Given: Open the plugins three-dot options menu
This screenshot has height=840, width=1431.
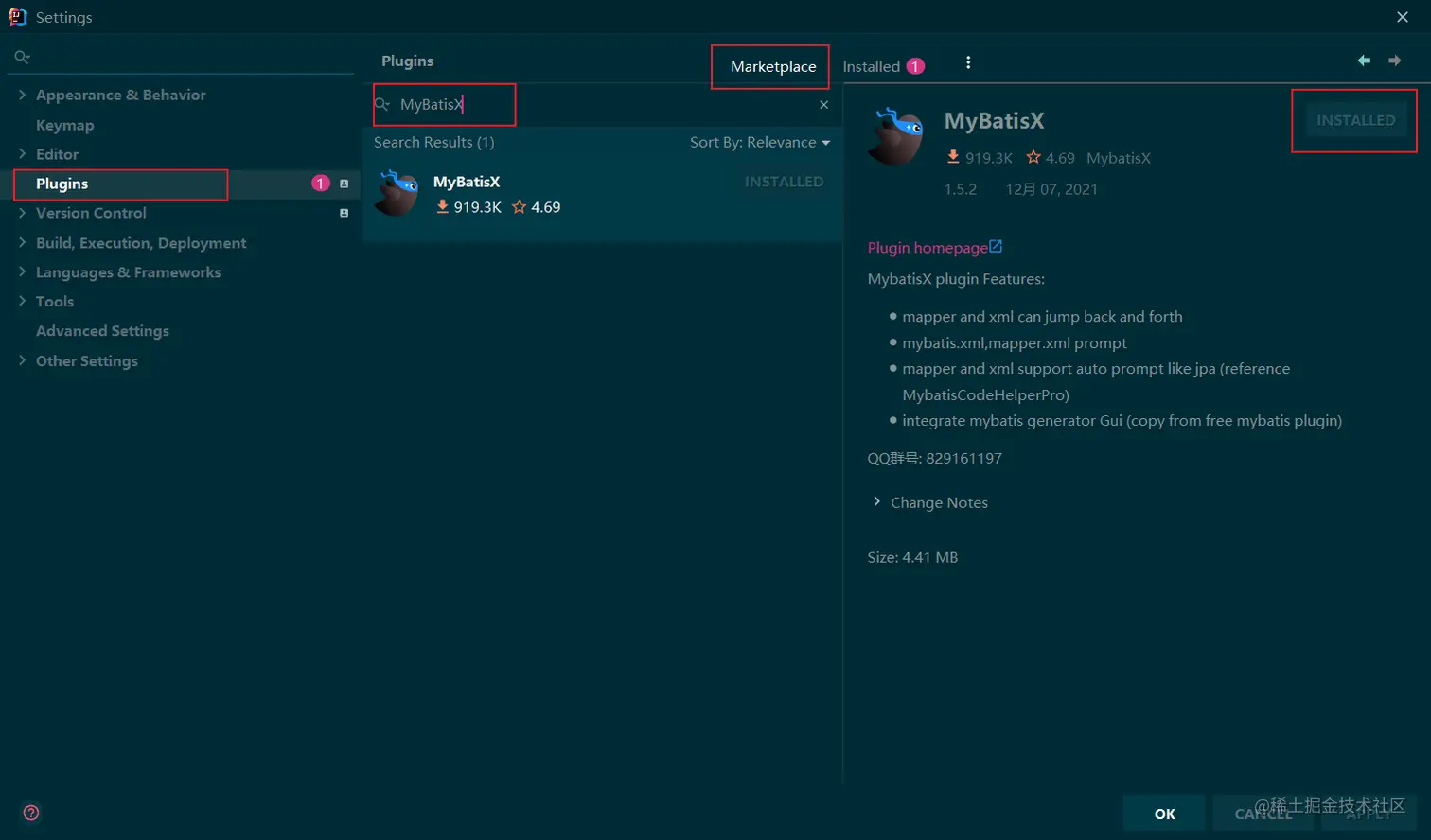Looking at the screenshot, I should coord(968,62).
